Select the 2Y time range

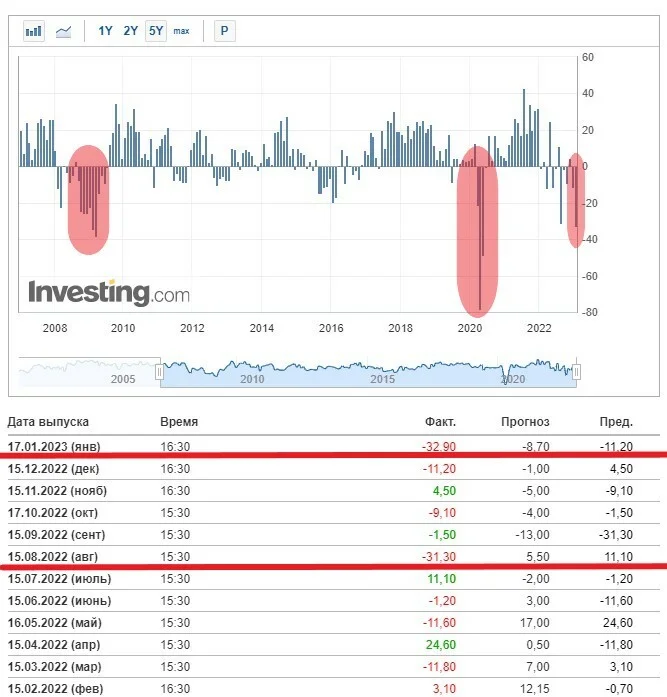point(131,31)
